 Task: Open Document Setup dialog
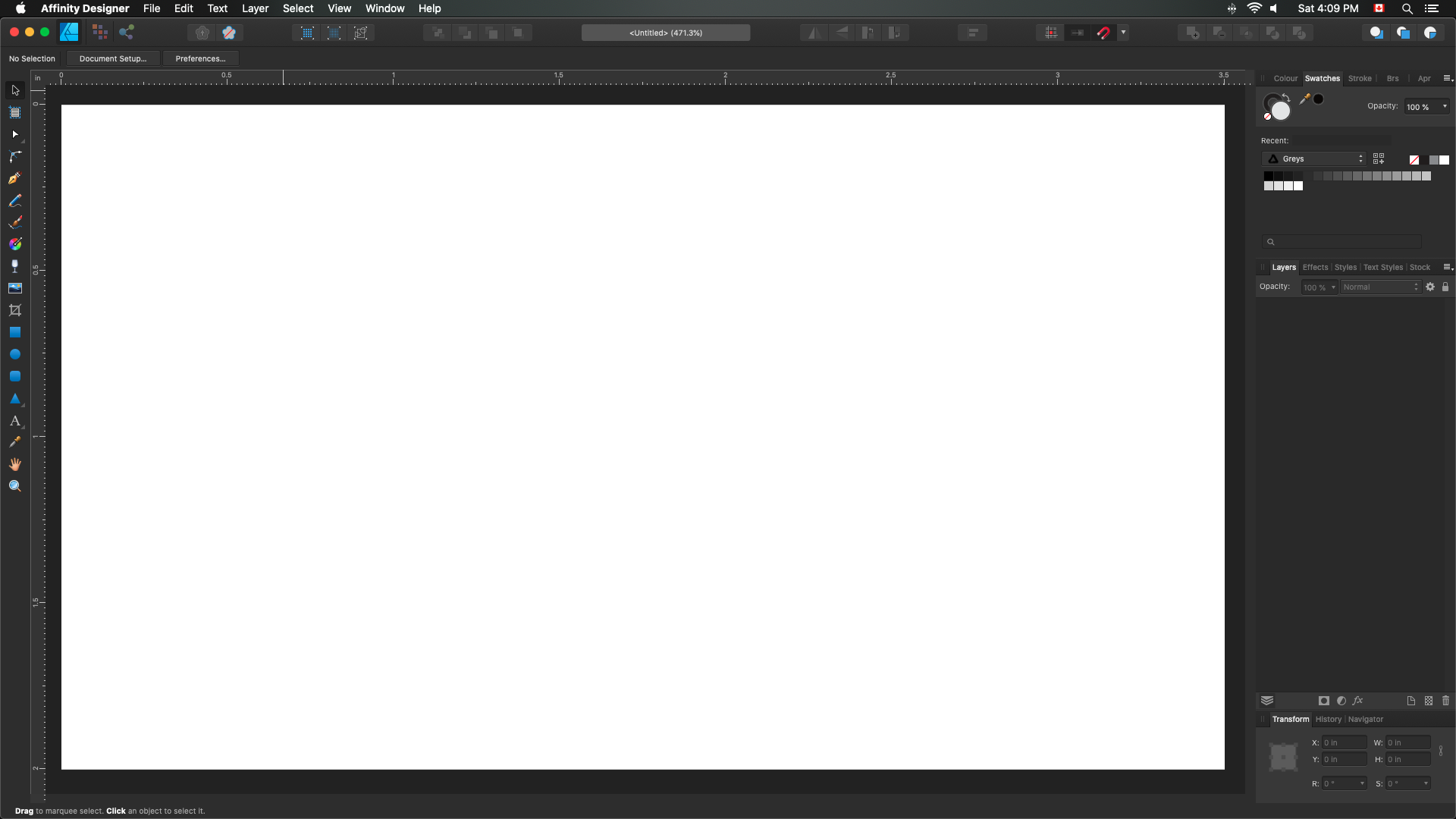click(113, 58)
